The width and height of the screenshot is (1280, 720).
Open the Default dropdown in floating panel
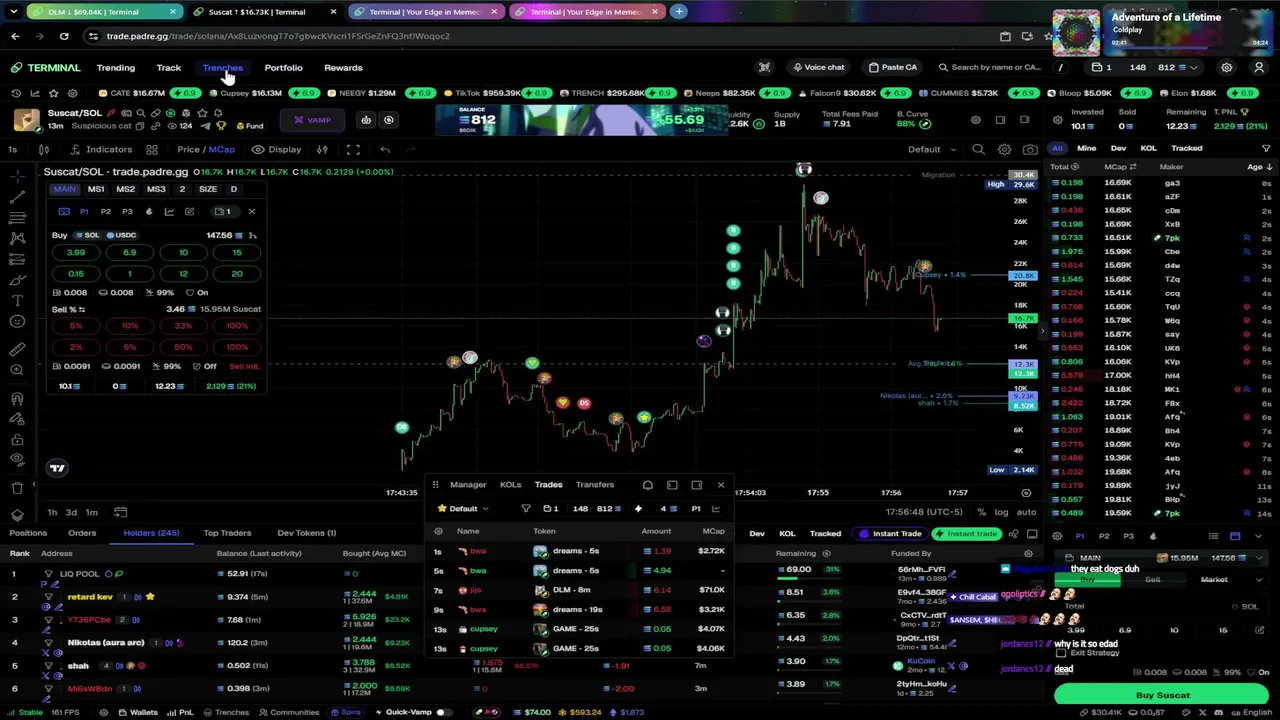[x=464, y=509]
